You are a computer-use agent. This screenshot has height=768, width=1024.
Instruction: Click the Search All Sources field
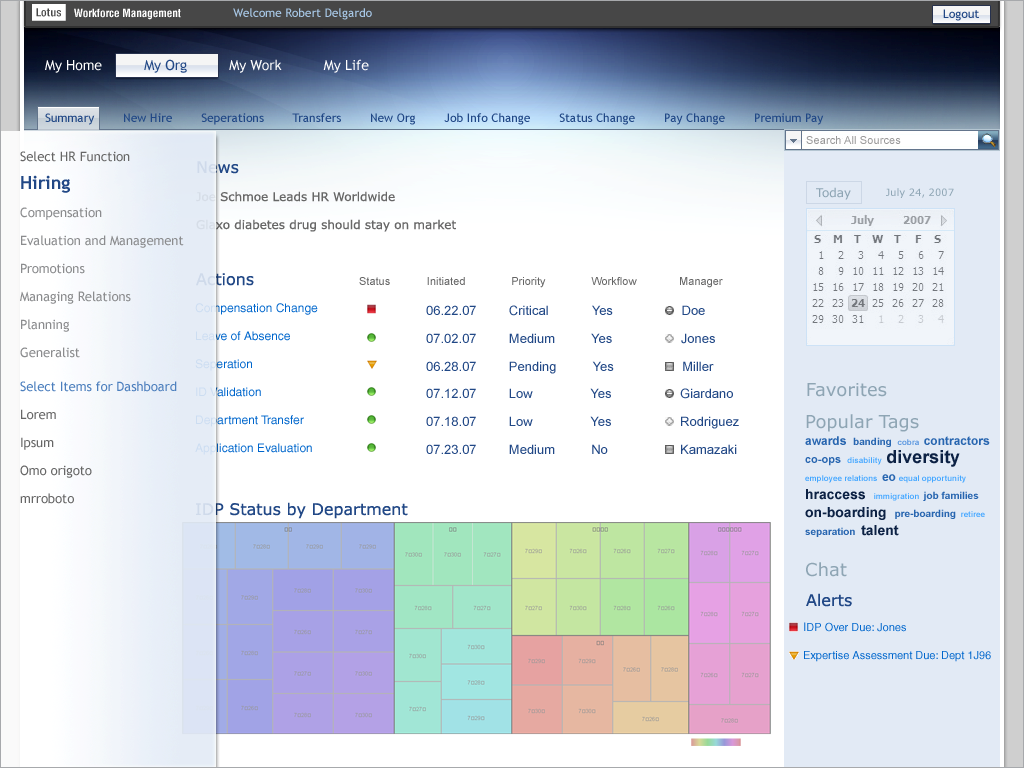tap(889, 140)
